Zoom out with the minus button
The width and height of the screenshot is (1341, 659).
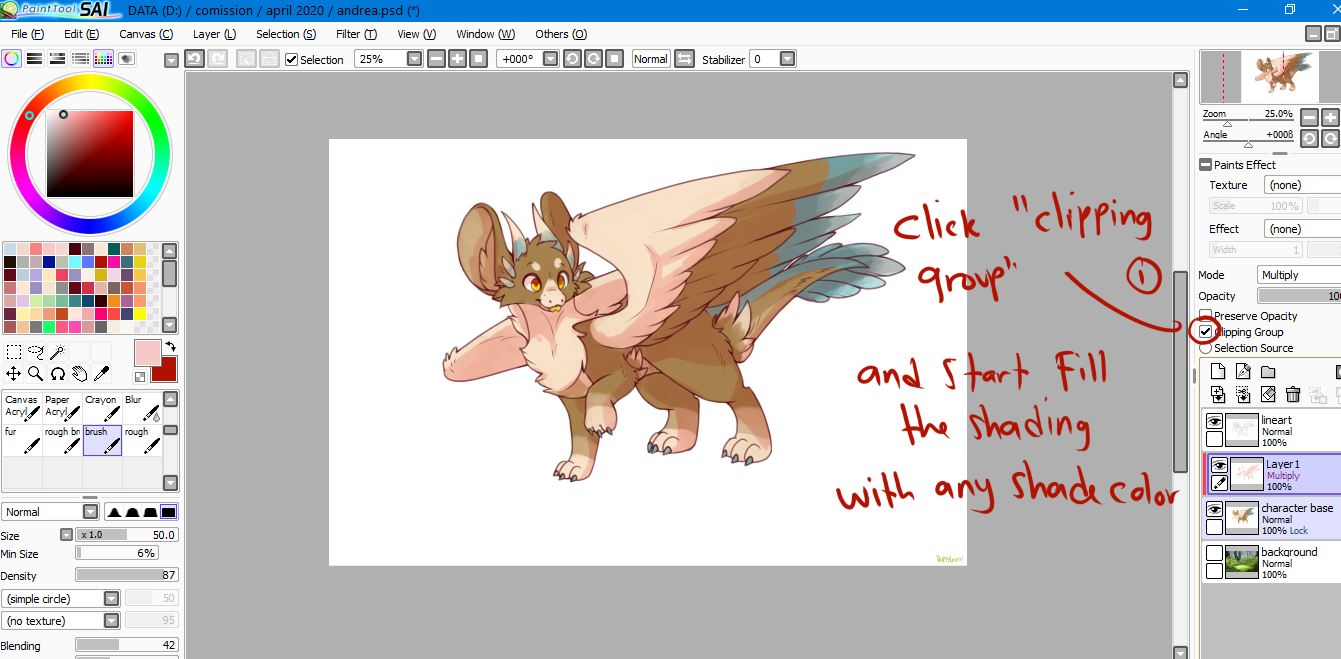pyautogui.click(x=436, y=59)
